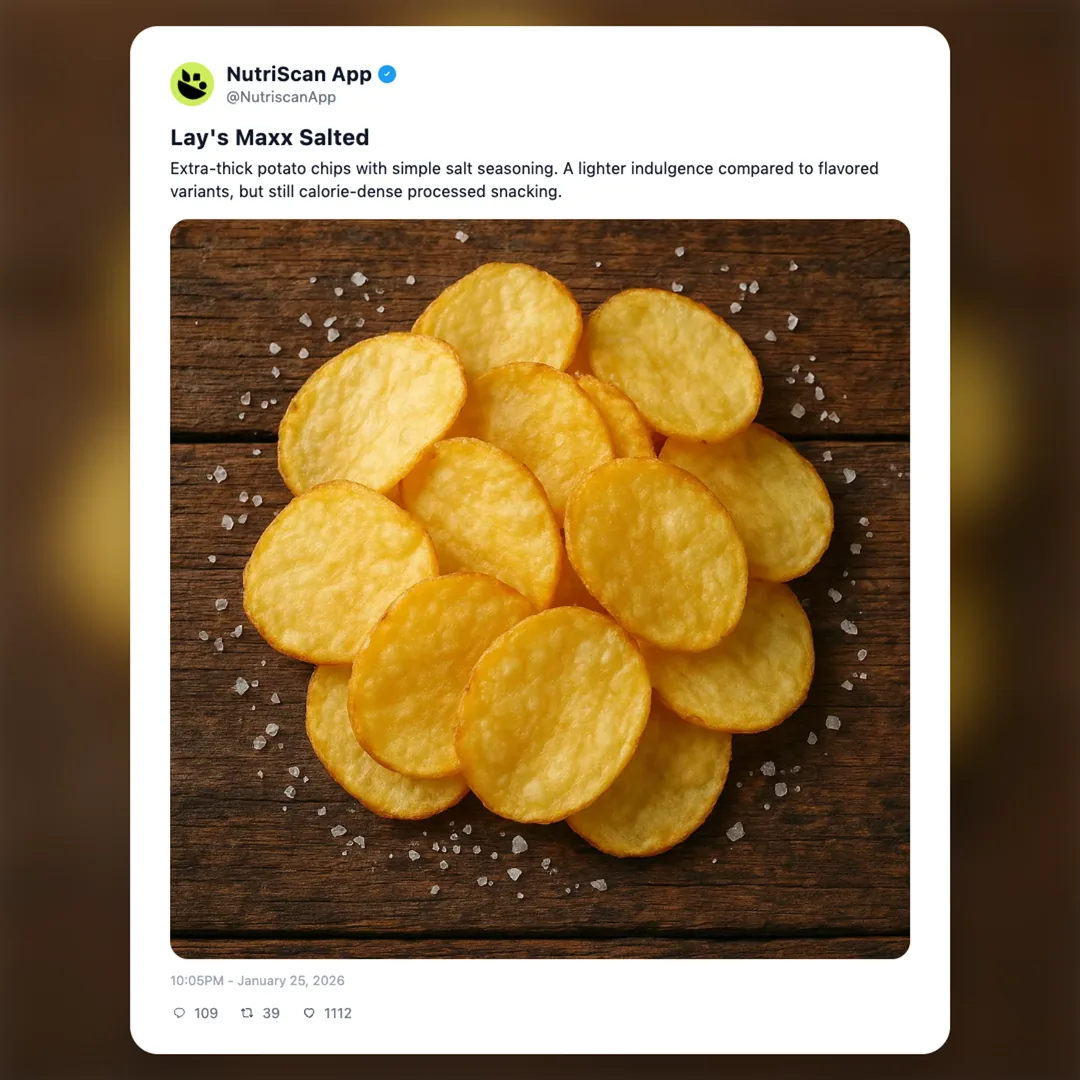Click the heart icon to like the post
The height and width of the screenshot is (1080, 1080).
[x=309, y=1013]
